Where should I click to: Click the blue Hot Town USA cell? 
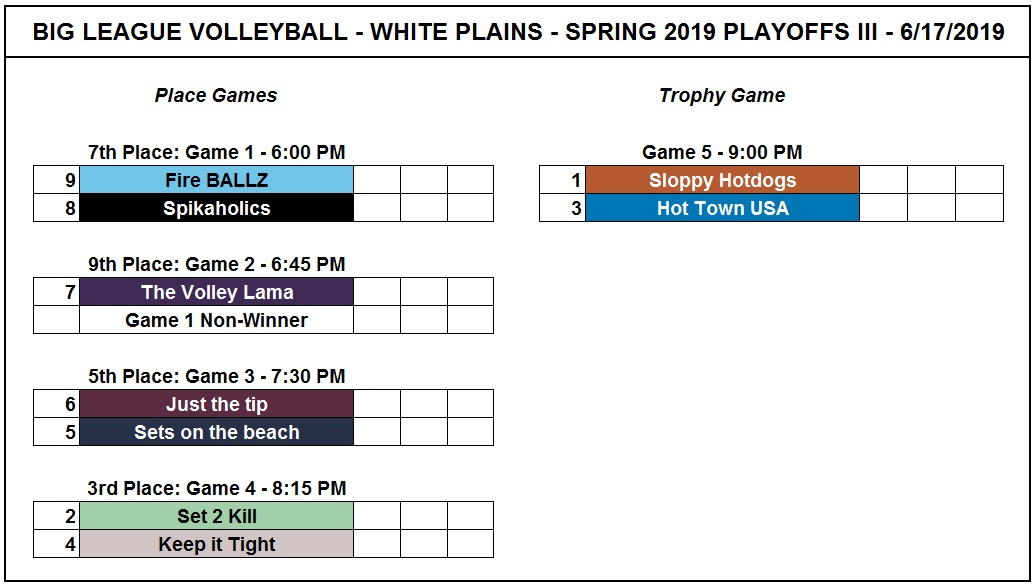tap(723, 208)
